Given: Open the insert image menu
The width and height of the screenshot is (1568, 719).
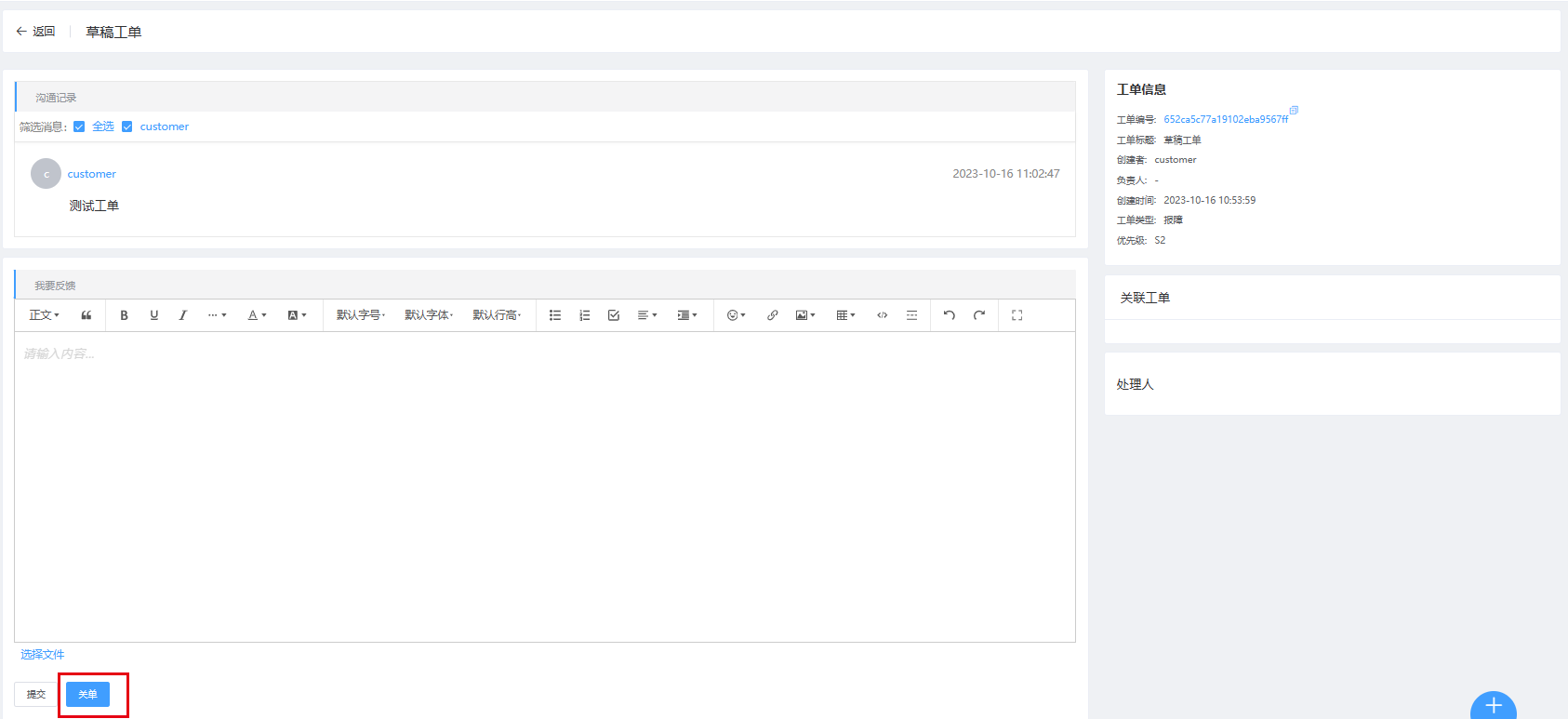Looking at the screenshot, I should (x=805, y=315).
